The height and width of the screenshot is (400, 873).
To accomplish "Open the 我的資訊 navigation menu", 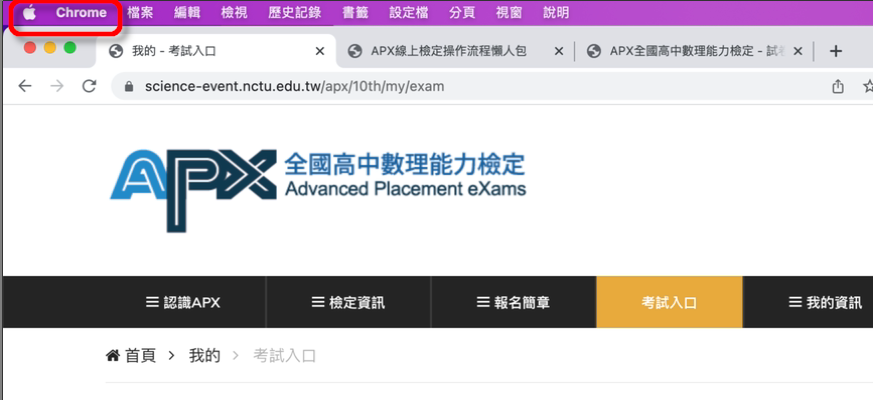I will point(826,303).
